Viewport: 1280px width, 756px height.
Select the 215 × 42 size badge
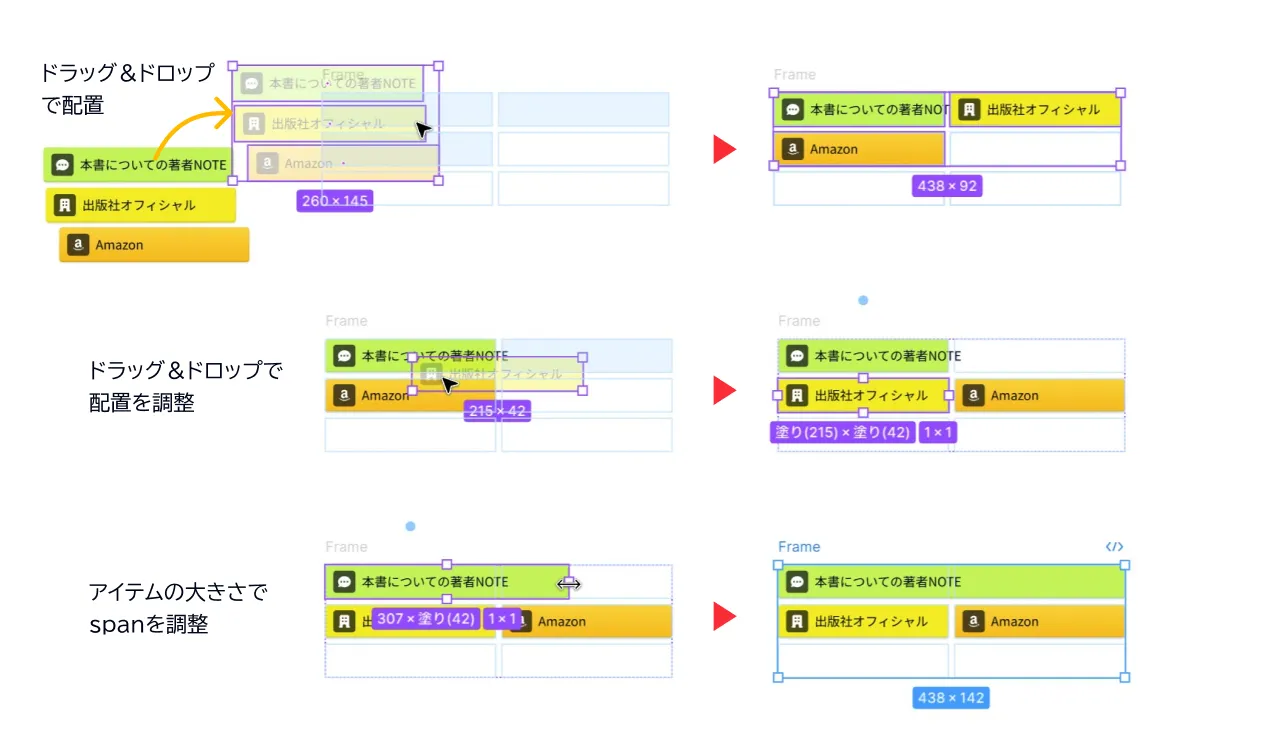click(x=497, y=410)
